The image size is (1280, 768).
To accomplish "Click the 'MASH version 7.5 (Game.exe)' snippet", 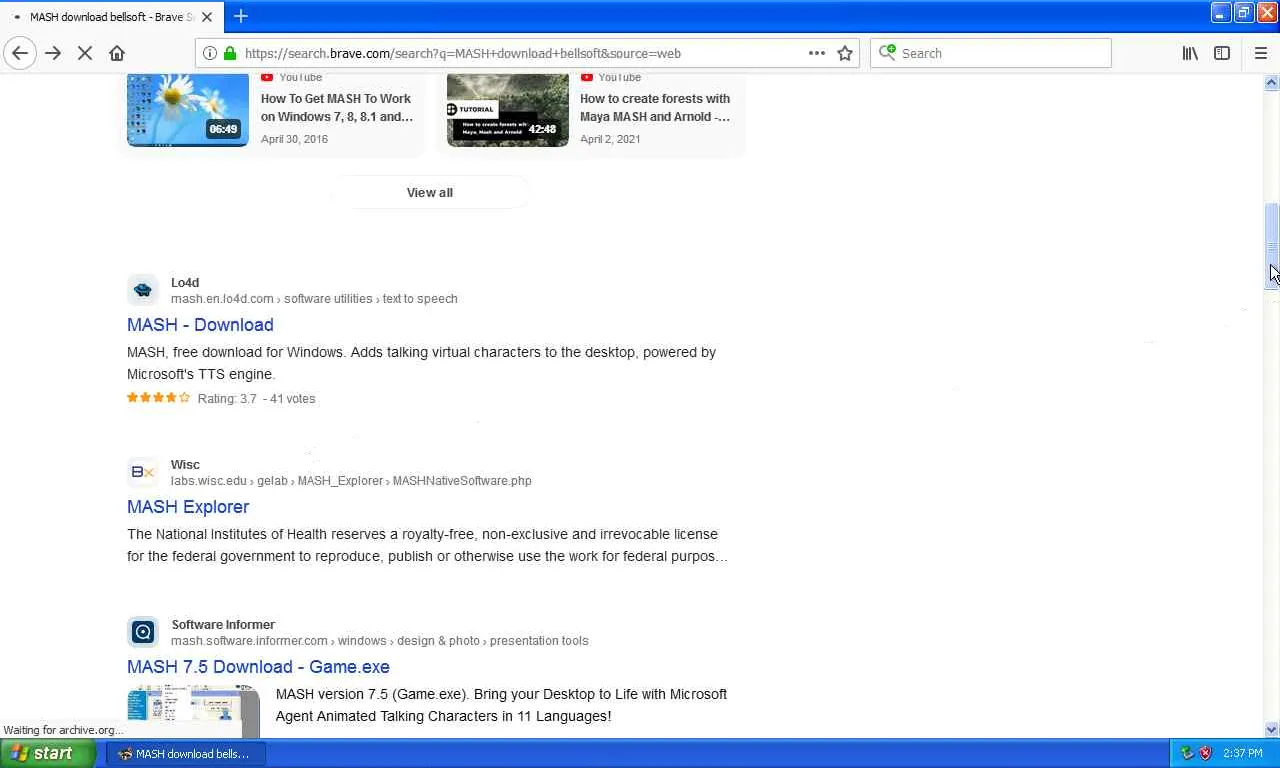I will (x=501, y=705).
